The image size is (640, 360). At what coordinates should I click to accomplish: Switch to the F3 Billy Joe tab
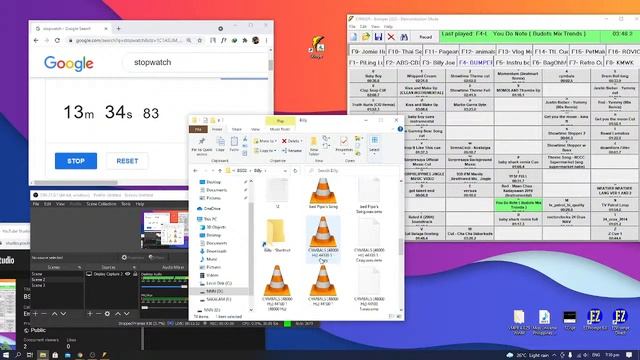click(x=438, y=62)
